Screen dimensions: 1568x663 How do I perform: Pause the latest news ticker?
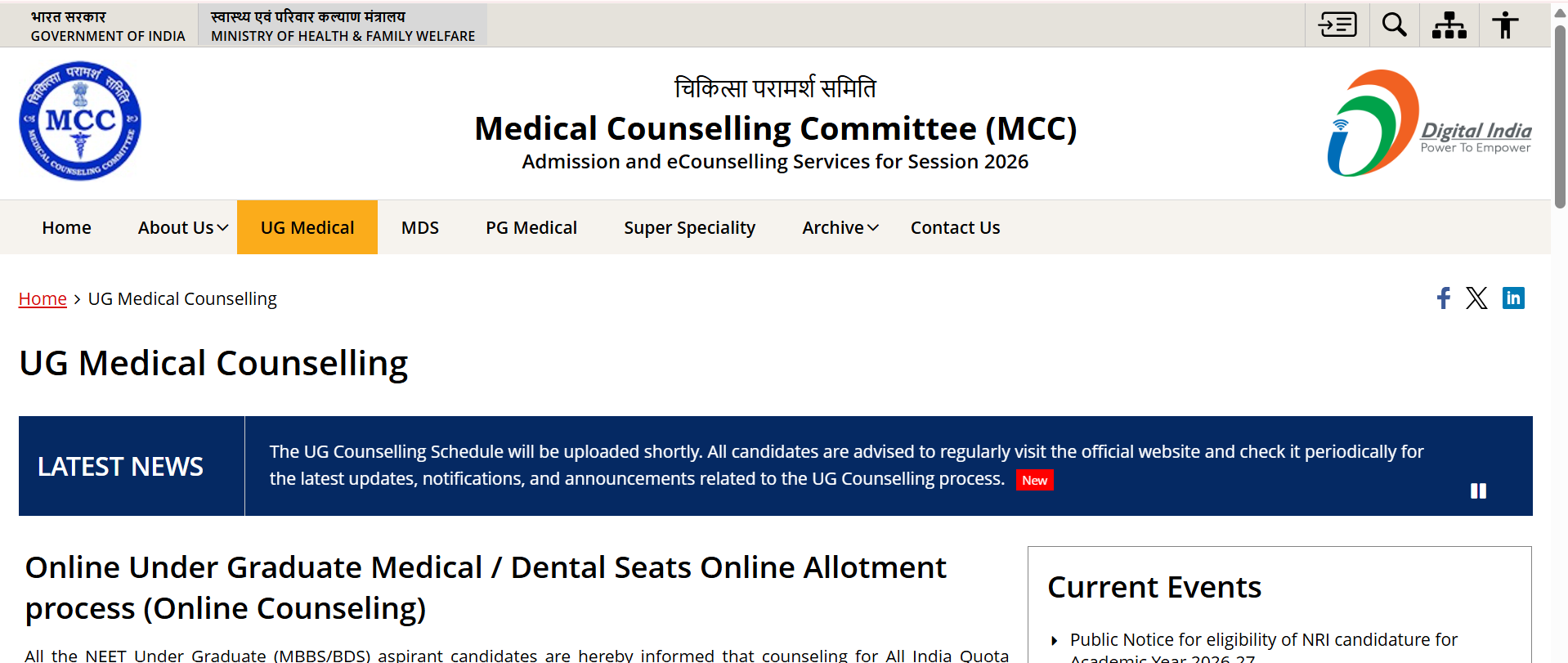coord(1478,491)
